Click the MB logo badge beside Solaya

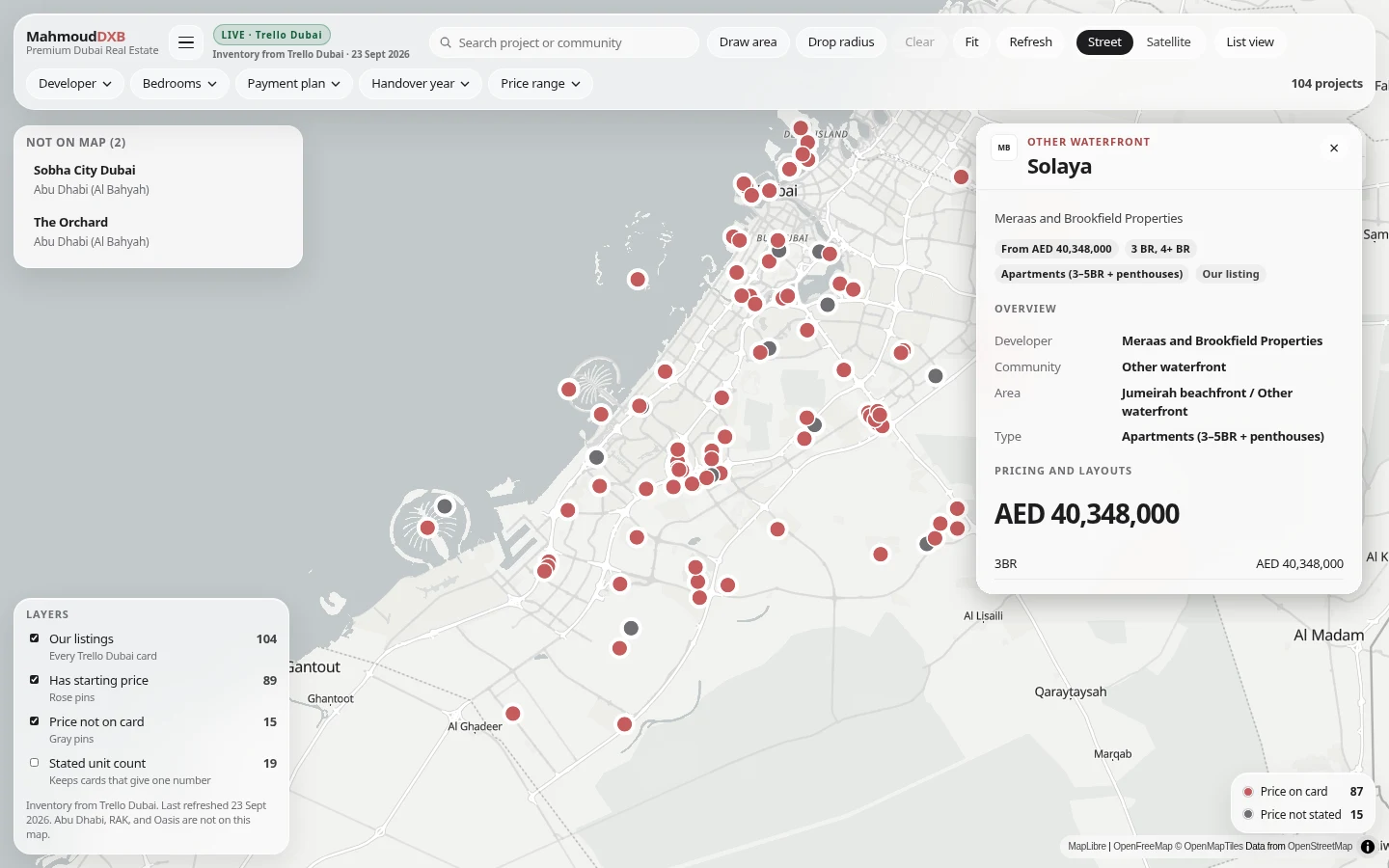(x=1004, y=148)
